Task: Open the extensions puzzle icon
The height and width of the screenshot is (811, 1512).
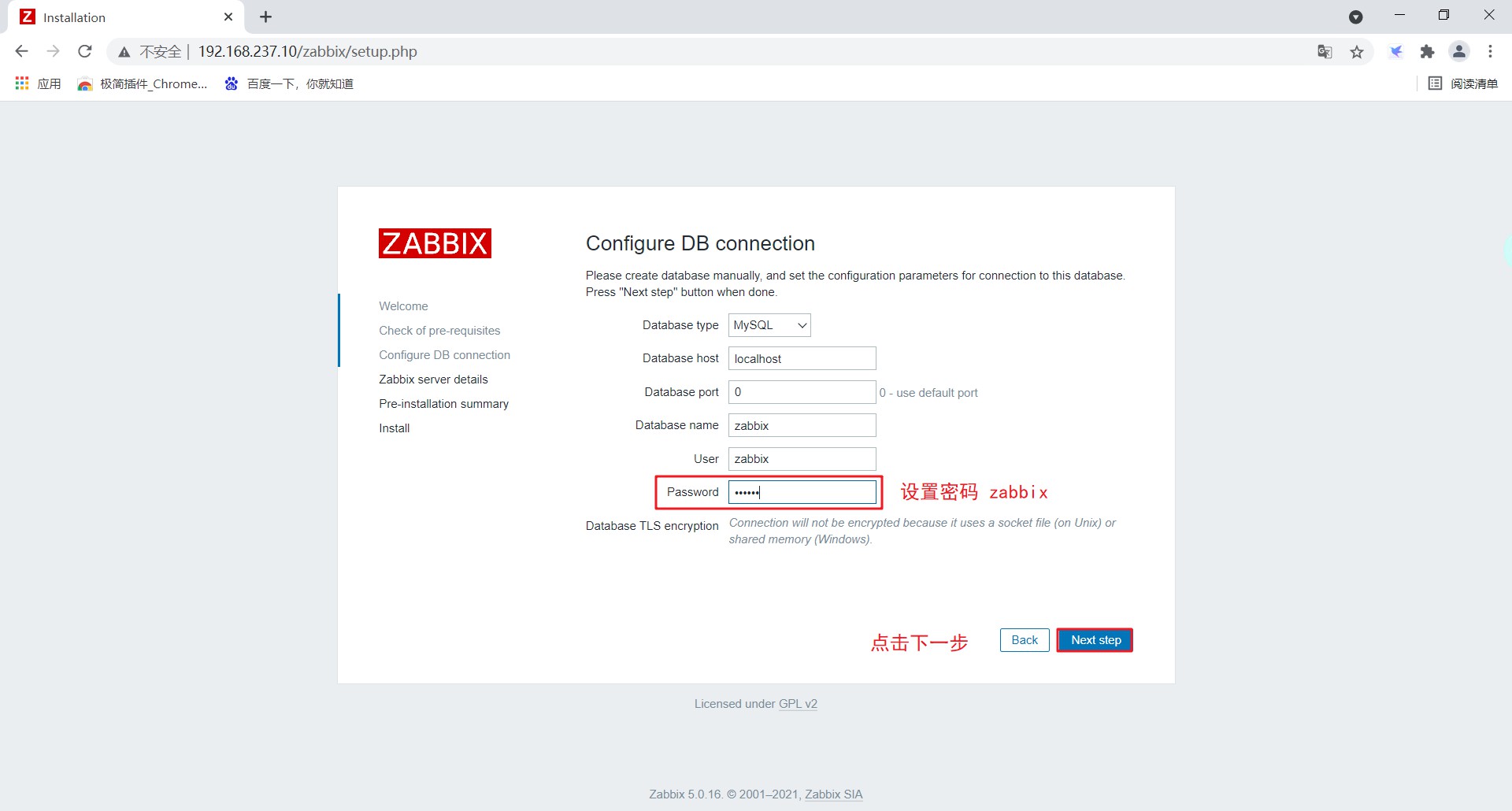Action: (1427, 52)
